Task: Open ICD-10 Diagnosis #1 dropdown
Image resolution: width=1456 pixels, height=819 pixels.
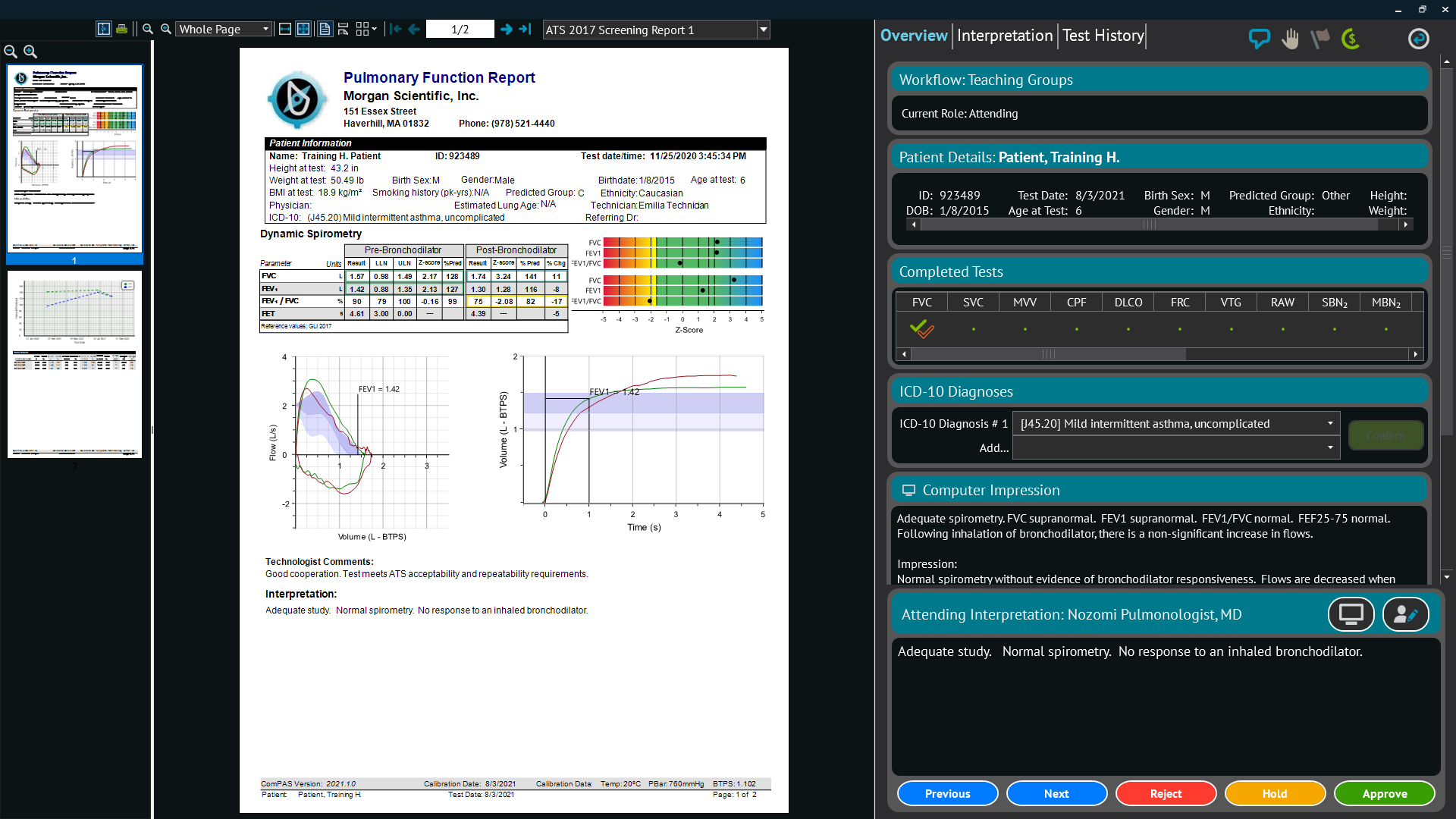Action: (x=1176, y=424)
